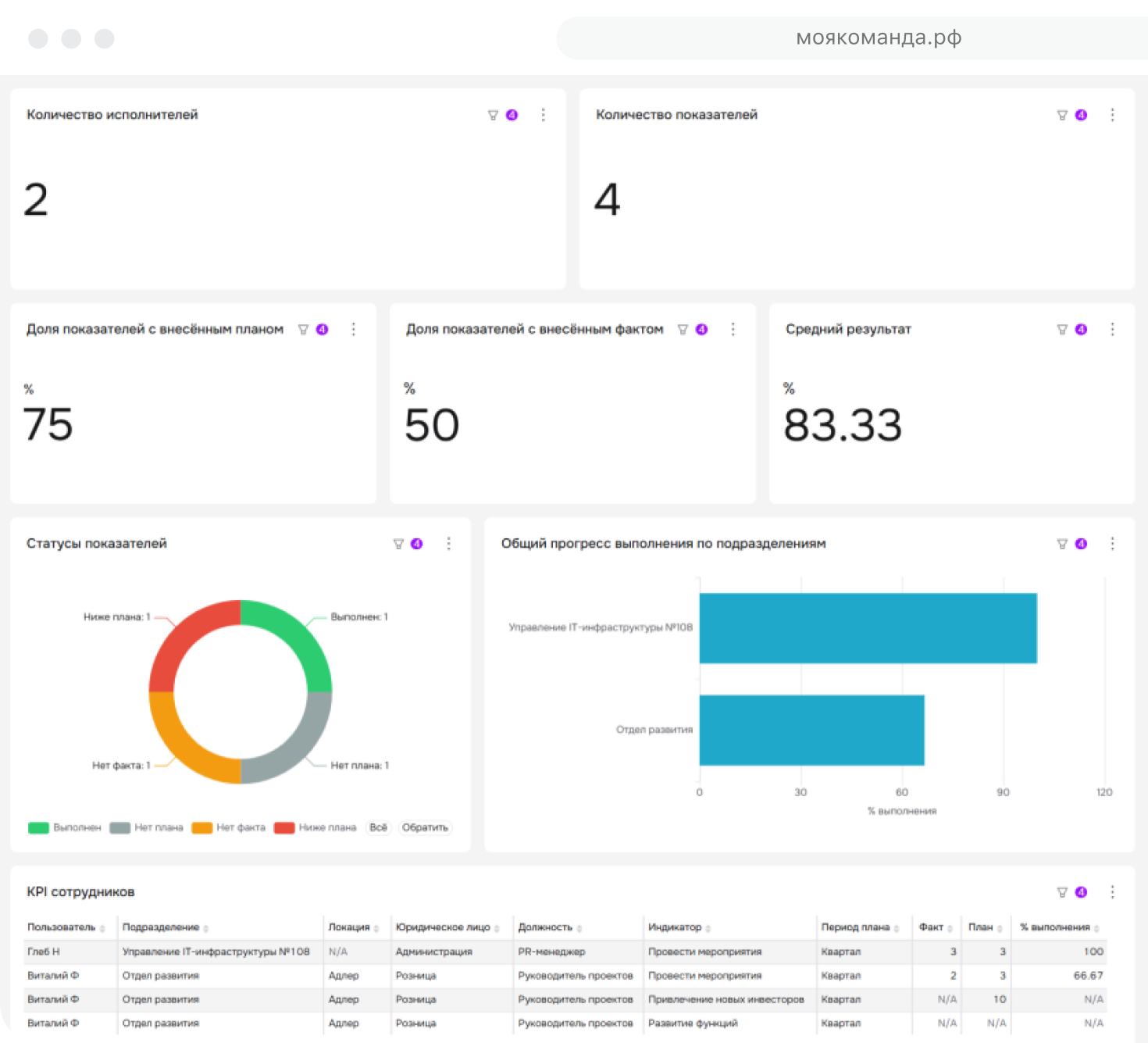Sort table by Подразделение column

[166, 927]
